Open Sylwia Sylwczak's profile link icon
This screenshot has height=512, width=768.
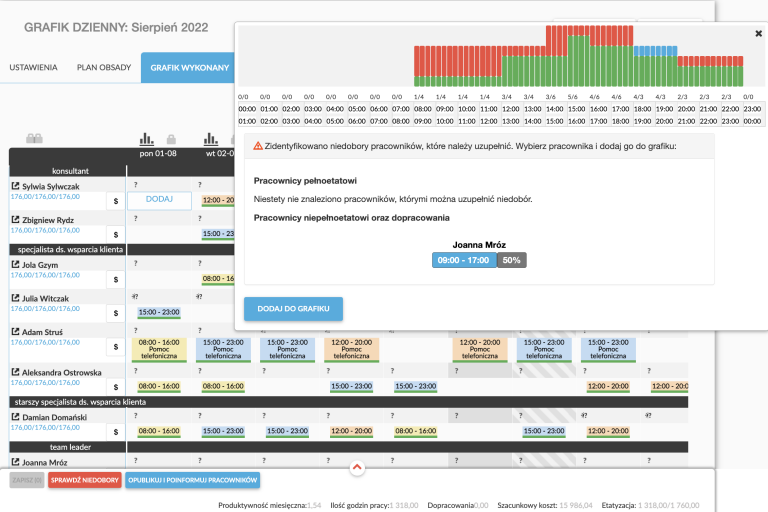click(15, 186)
